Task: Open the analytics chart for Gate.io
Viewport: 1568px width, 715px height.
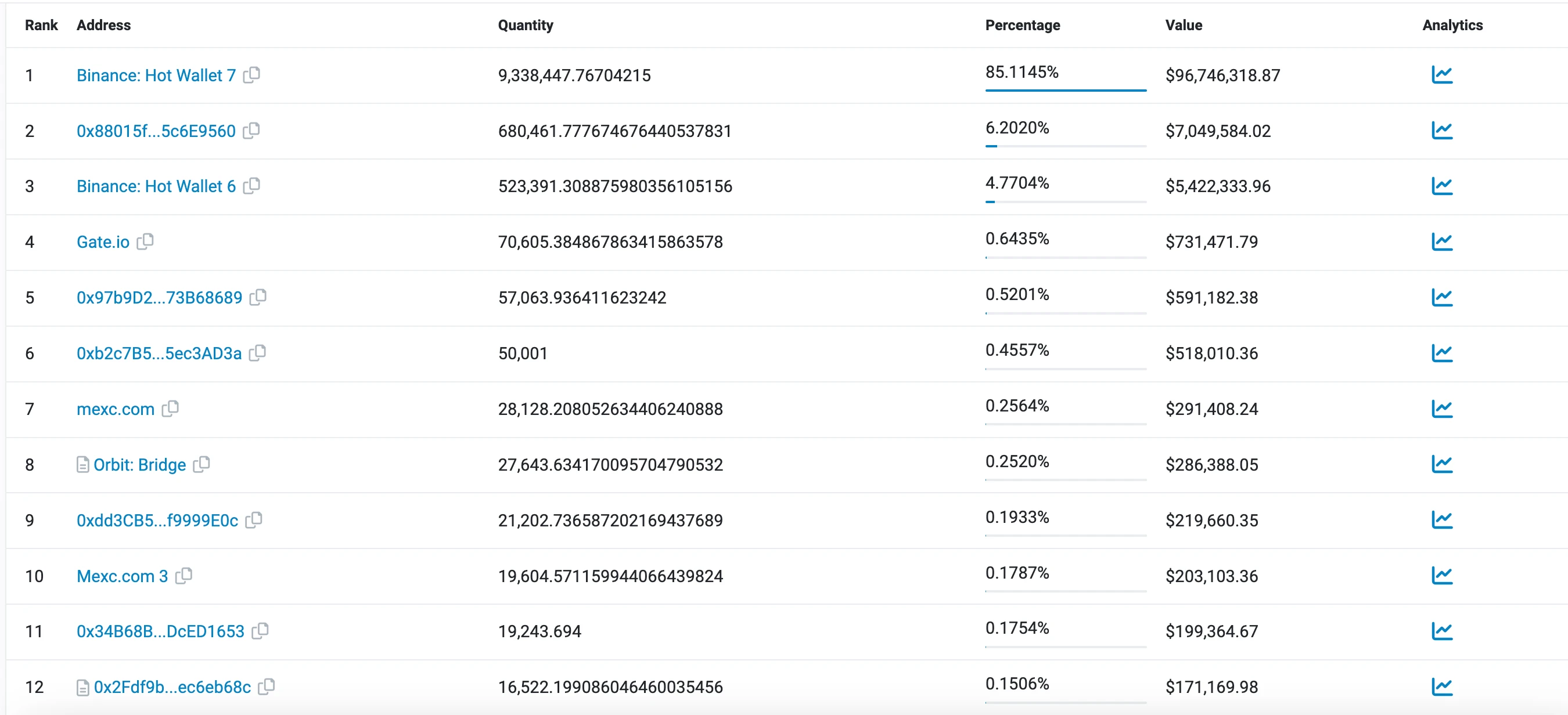Action: pyautogui.click(x=1443, y=241)
